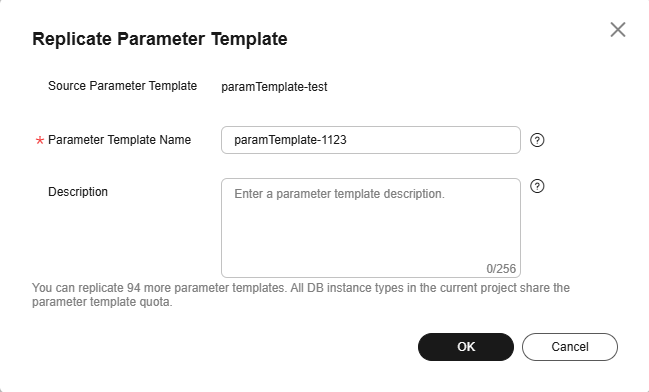Open help tooltip beside Description box
This screenshot has height=392, width=649.
click(537, 186)
